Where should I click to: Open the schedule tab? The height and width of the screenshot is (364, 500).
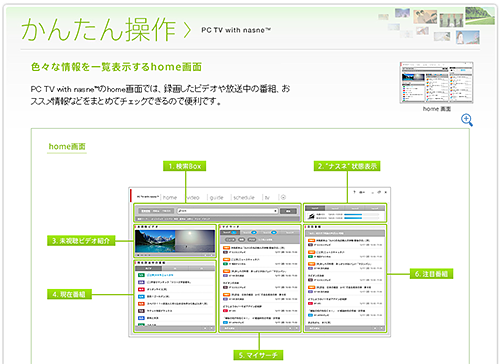[244, 197]
